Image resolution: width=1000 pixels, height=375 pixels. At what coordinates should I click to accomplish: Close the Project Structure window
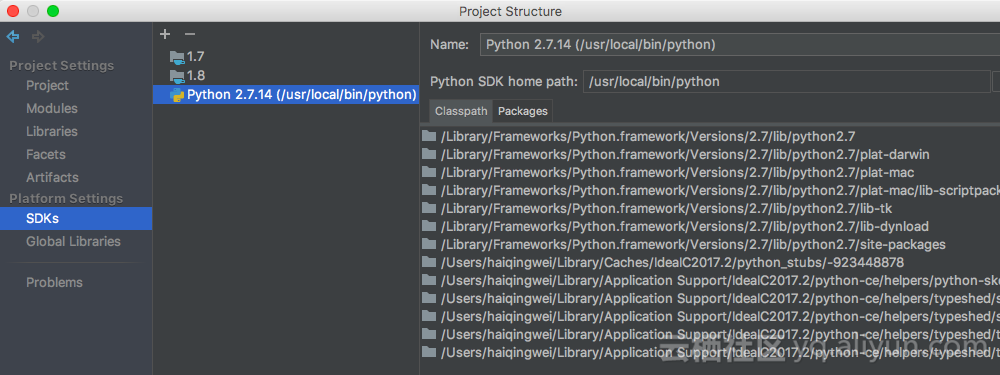(x=13, y=11)
